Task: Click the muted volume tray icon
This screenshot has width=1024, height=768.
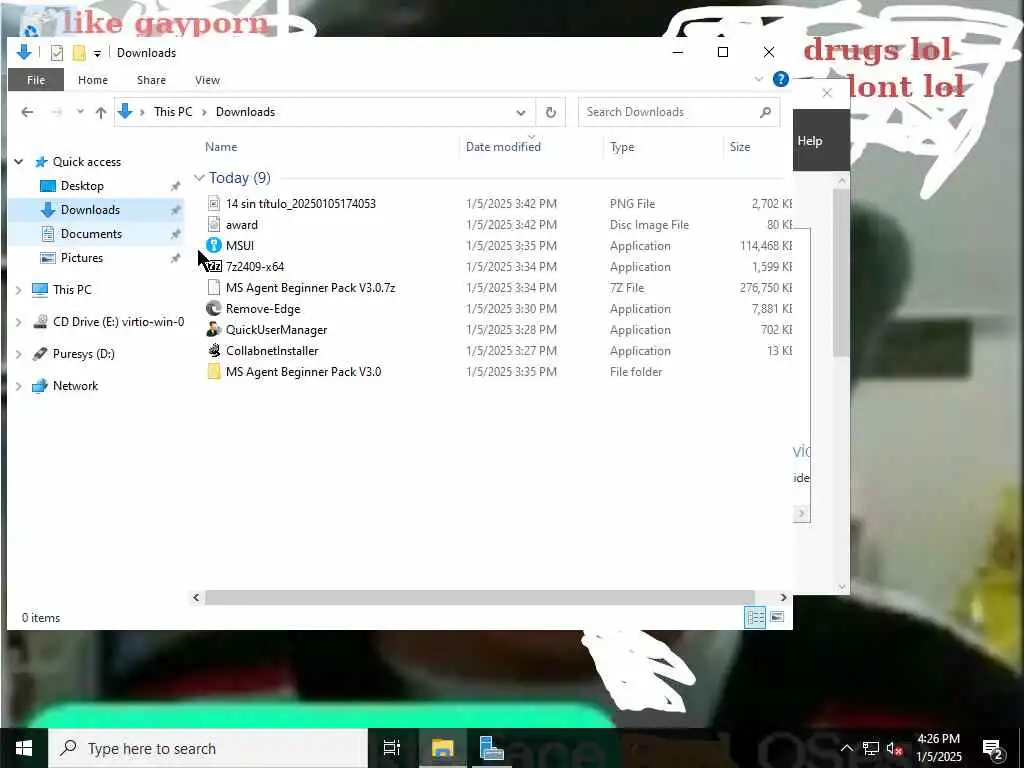Action: pos(894,748)
